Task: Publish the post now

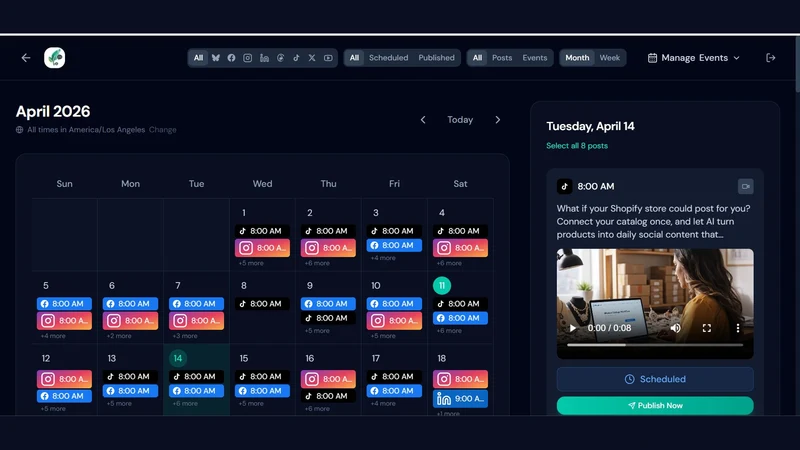Action: [x=655, y=406]
